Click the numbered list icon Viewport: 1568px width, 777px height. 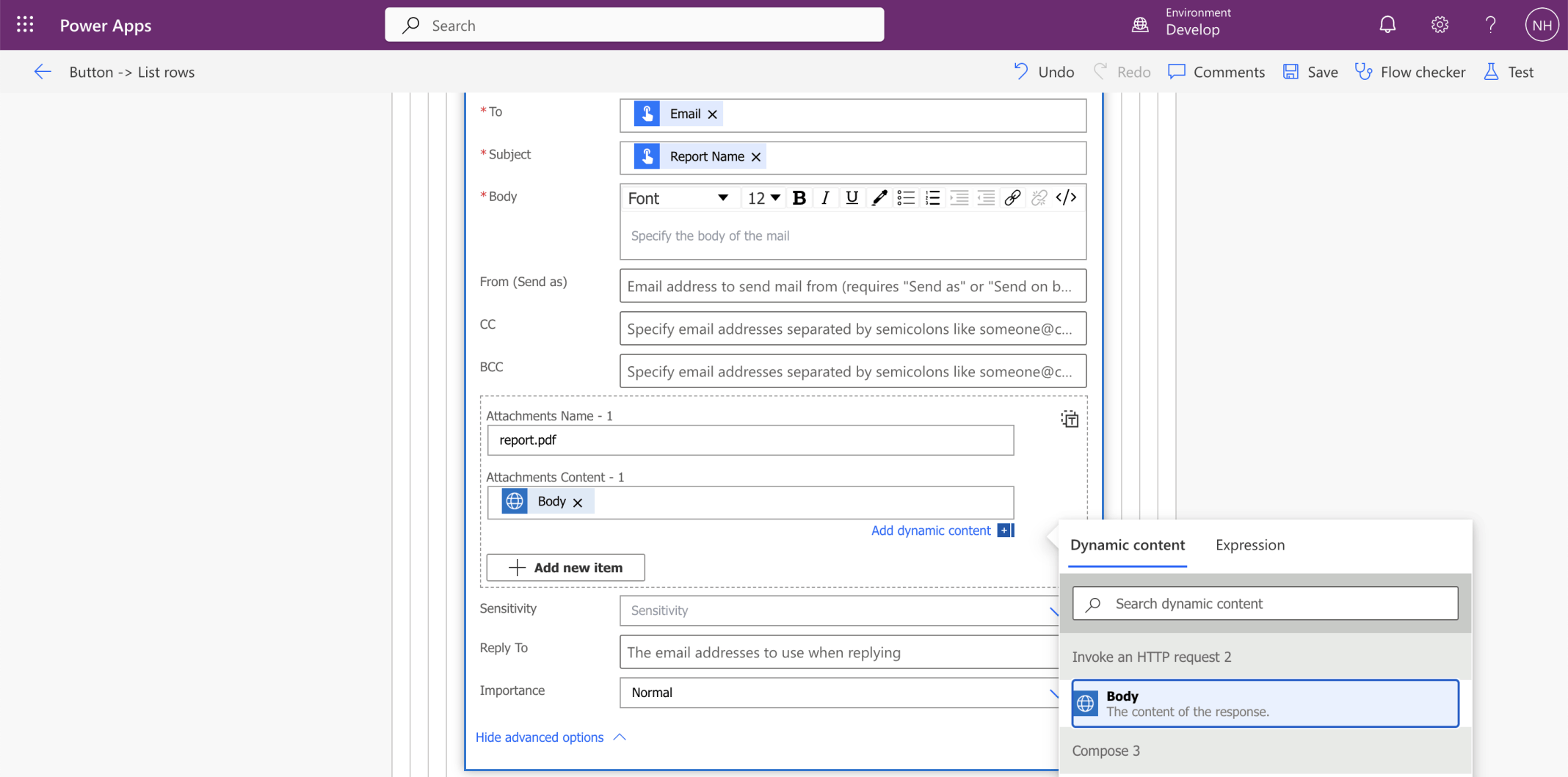932,197
